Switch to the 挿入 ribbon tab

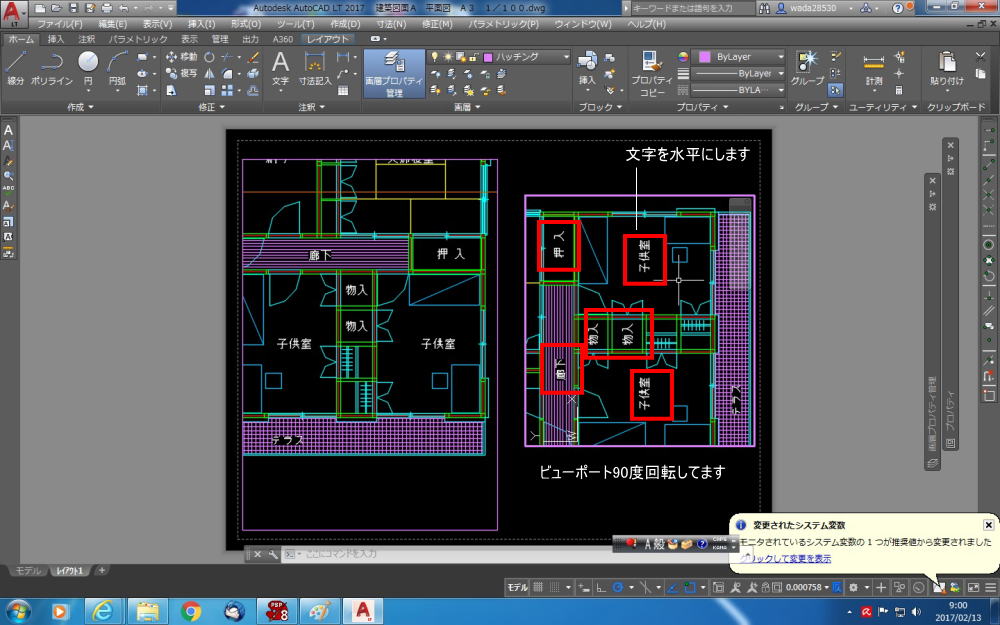56,39
